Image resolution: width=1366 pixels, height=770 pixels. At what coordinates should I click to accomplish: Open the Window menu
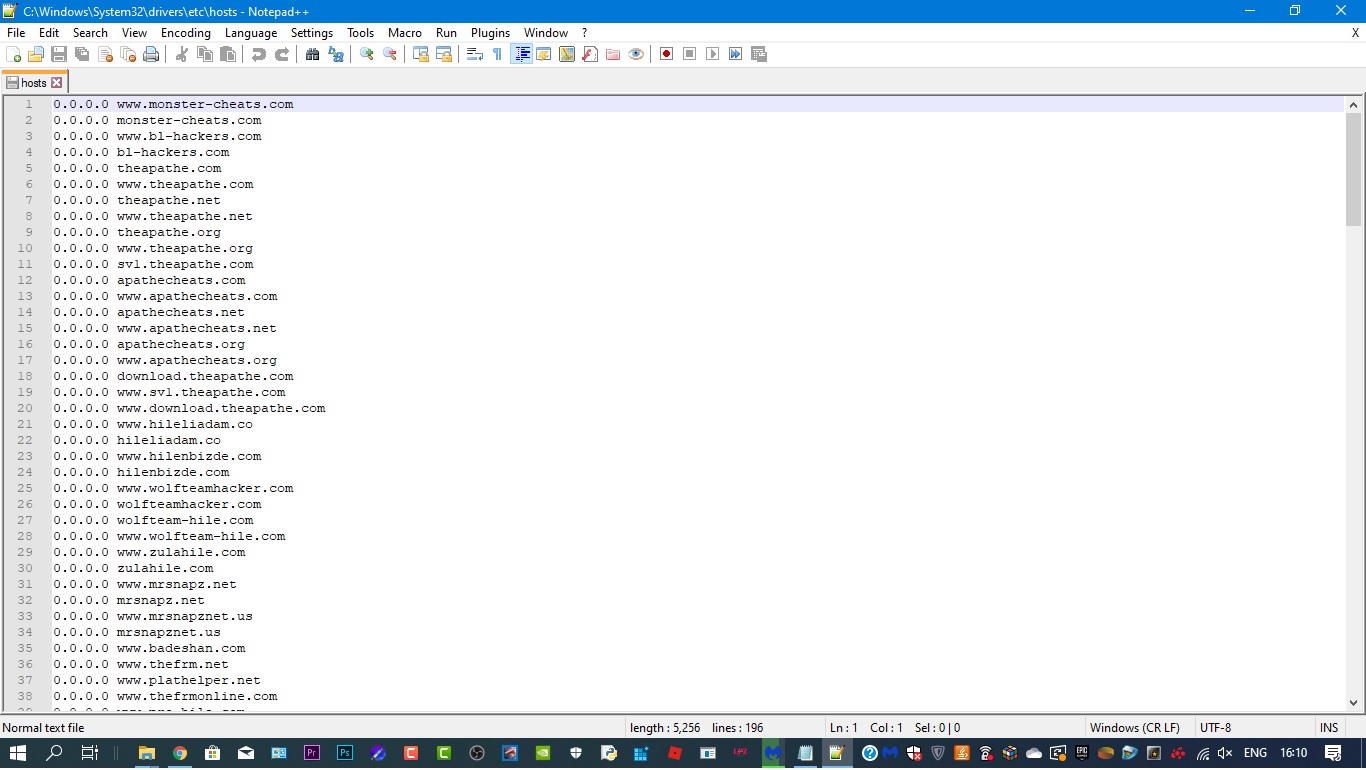546,33
